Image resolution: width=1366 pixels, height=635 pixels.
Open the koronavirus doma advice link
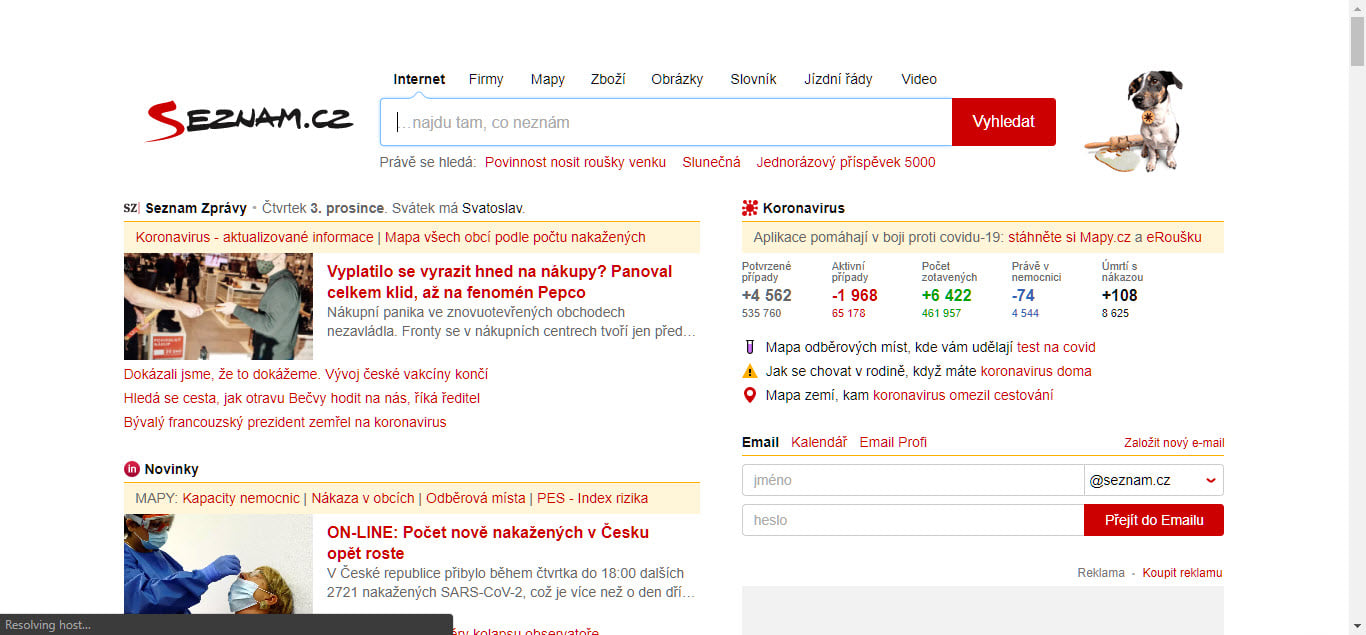coord(1036,371)
